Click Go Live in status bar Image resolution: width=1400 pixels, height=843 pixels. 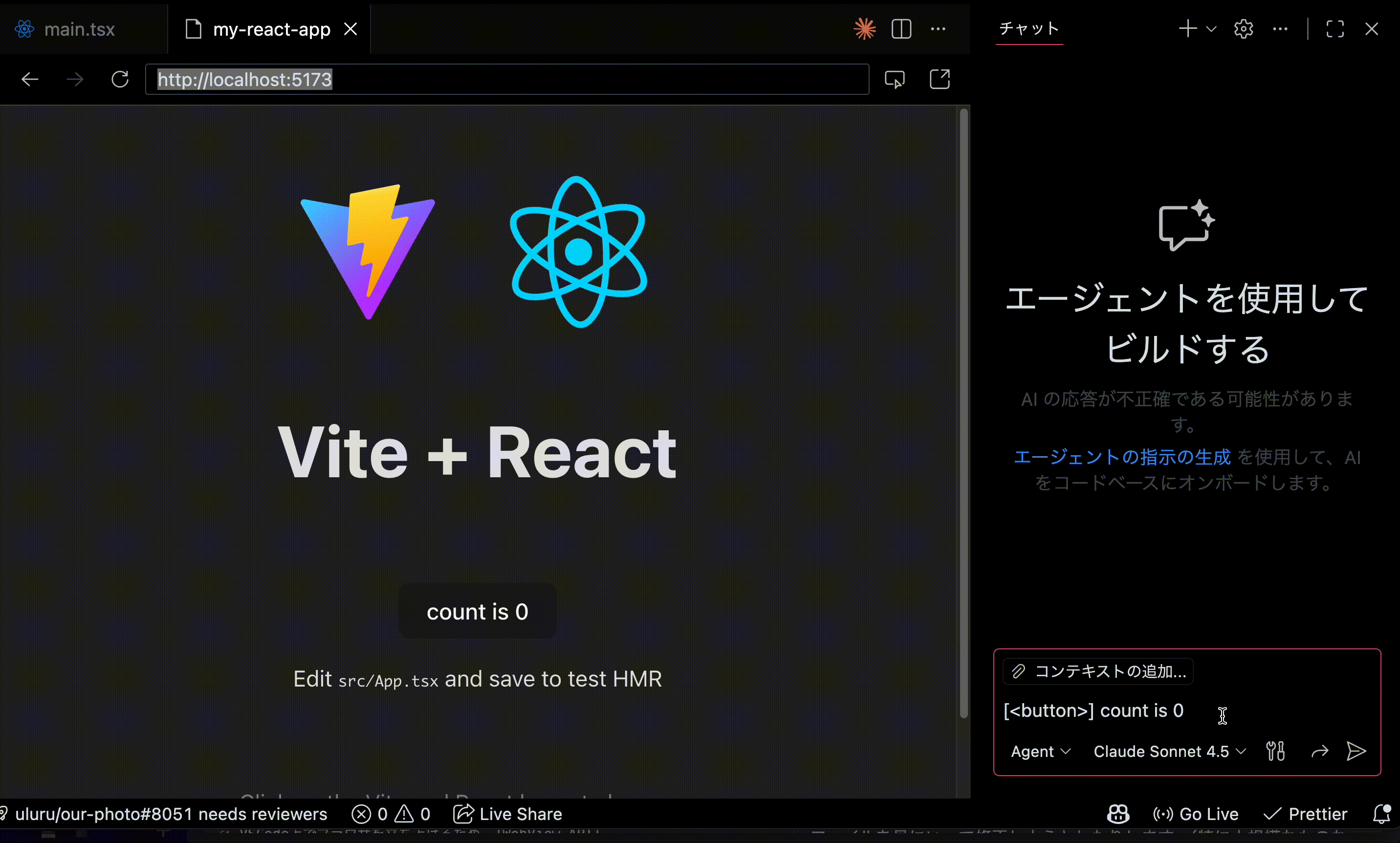point(1196,814)
